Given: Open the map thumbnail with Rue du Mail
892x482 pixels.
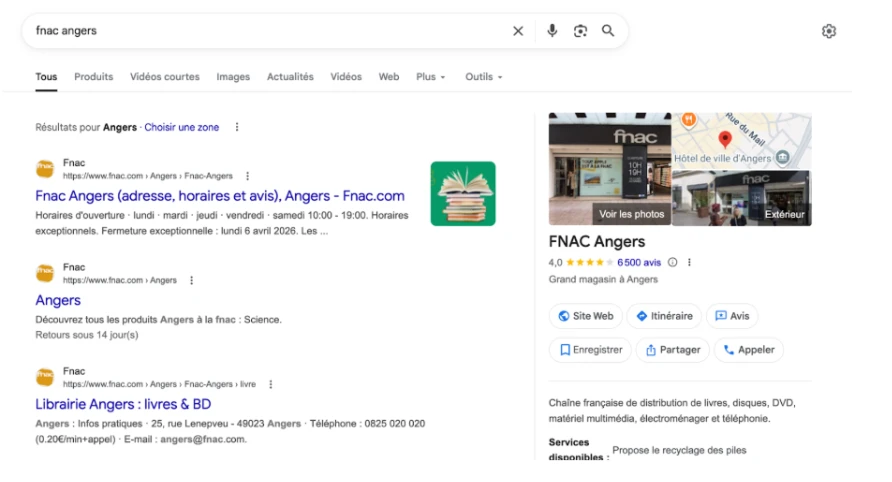Looking at the screenshot, I should click(x=742, y=141).
